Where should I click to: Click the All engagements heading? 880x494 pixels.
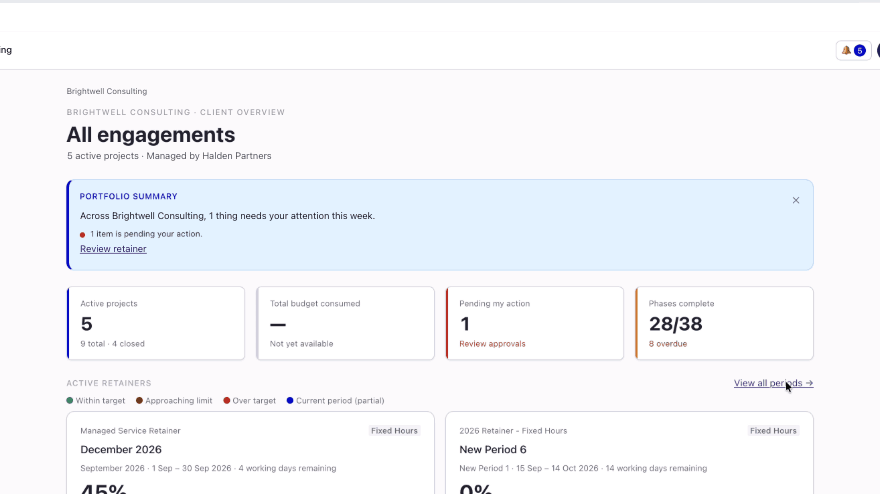coord(151,135)
